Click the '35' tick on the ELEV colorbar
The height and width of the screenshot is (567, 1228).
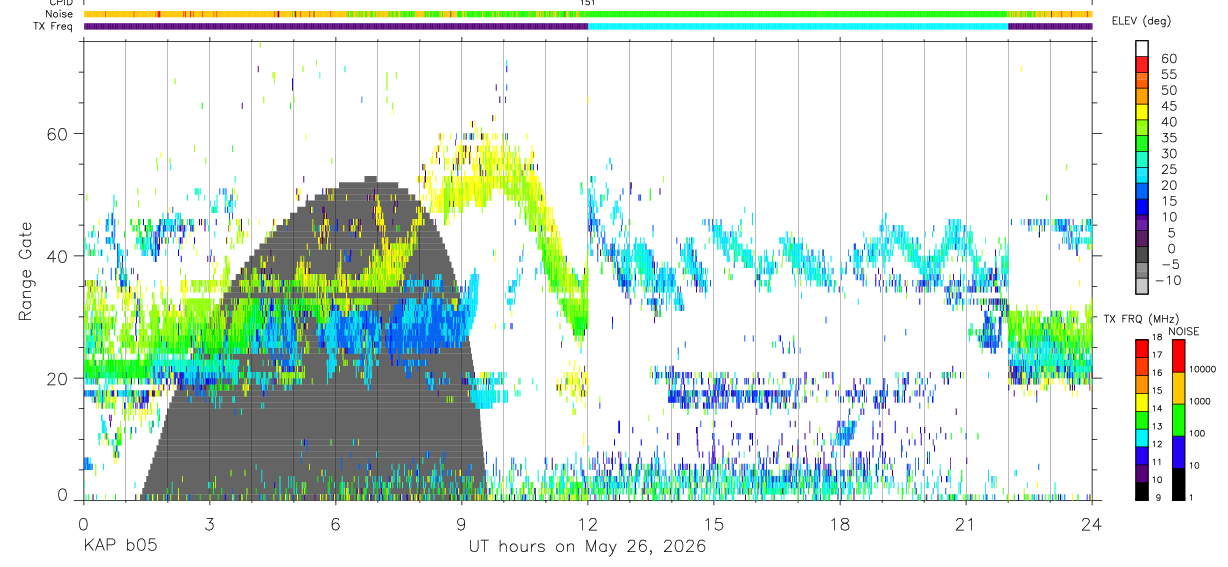pyautogui.click(x=1167, y=137)
